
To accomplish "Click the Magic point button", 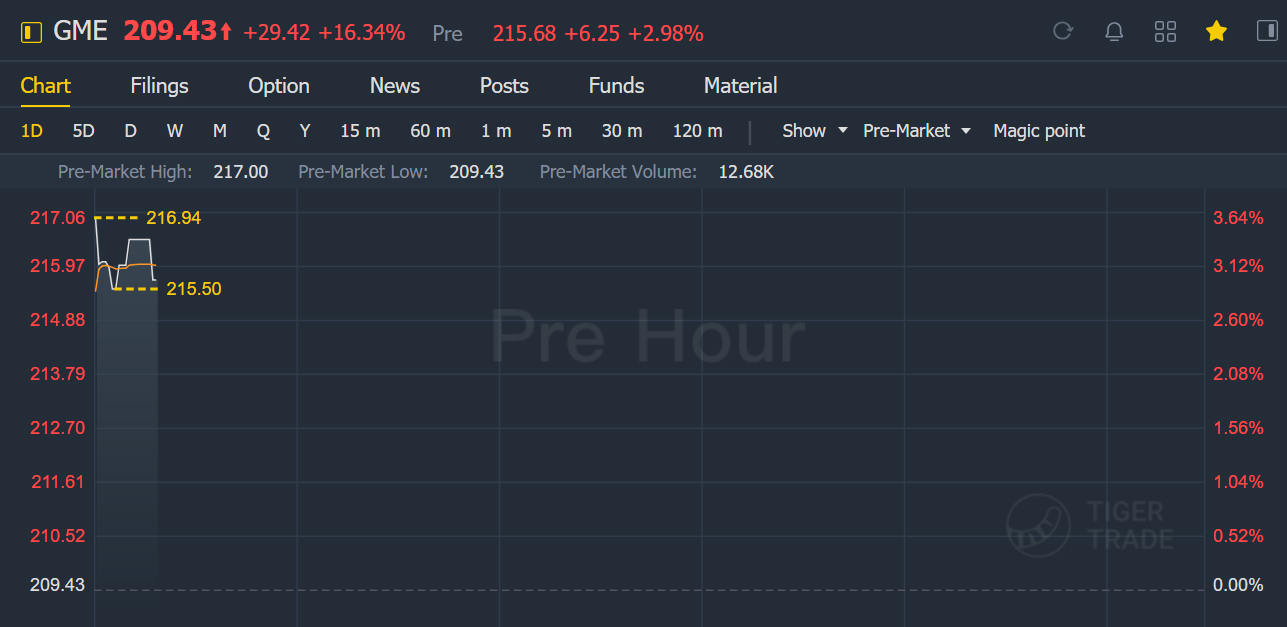I will point(1039,131).
